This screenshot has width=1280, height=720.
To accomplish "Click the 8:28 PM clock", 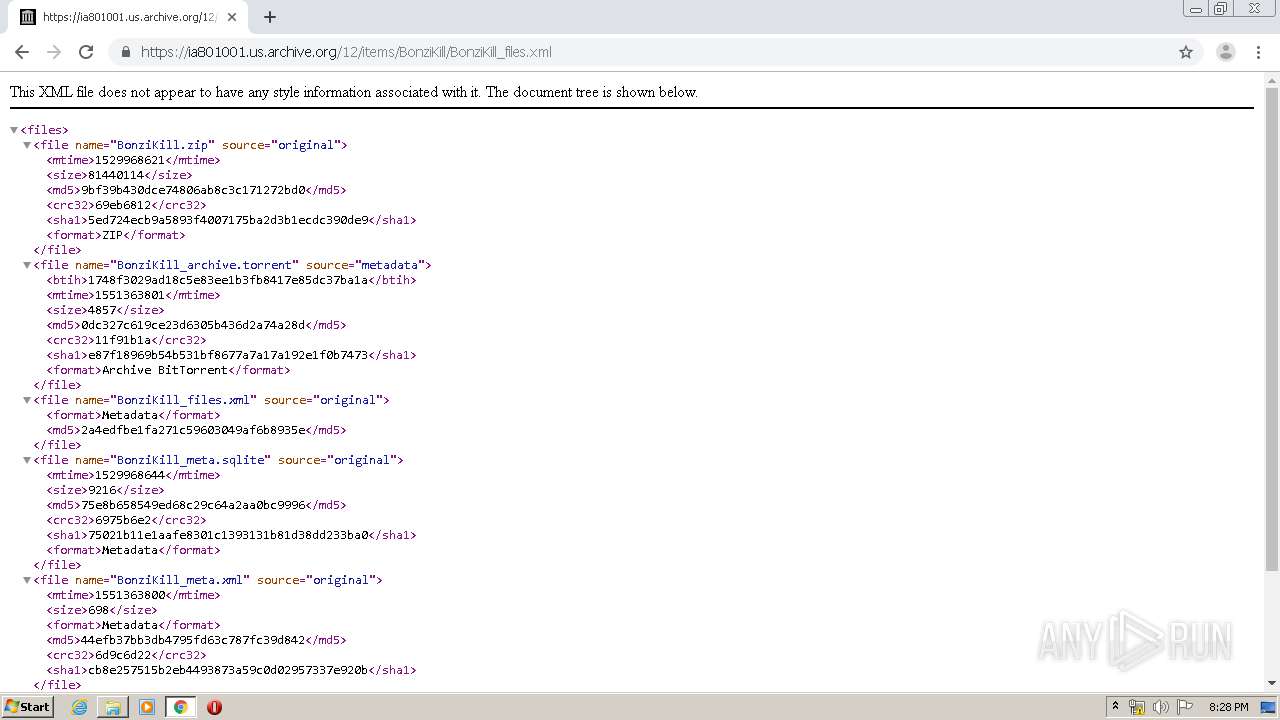I will point(1228,707).
